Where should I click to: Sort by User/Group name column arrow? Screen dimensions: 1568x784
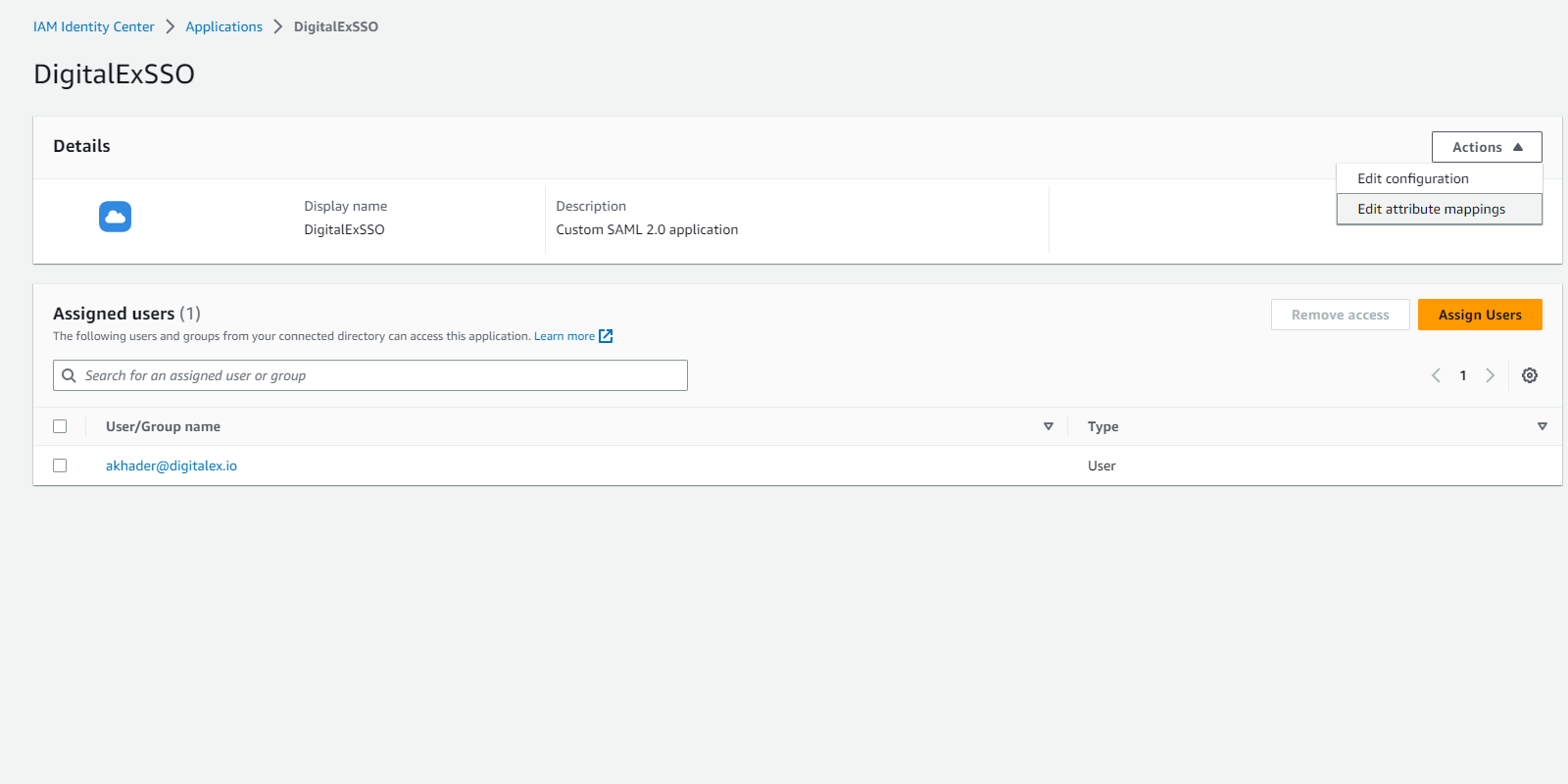coord(1048,426)
